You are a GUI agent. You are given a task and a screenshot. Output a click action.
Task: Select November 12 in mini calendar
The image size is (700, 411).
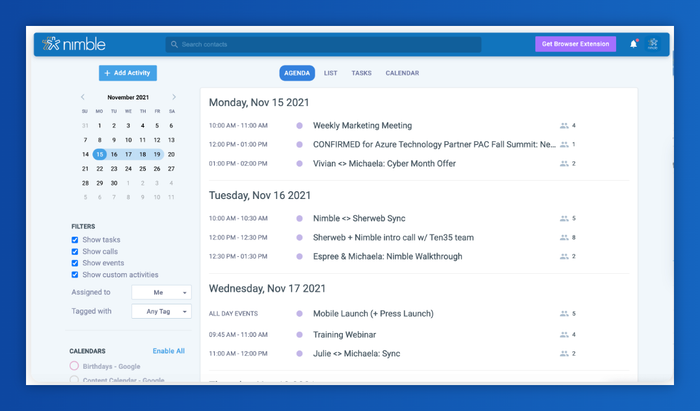(x=157, y=140)
